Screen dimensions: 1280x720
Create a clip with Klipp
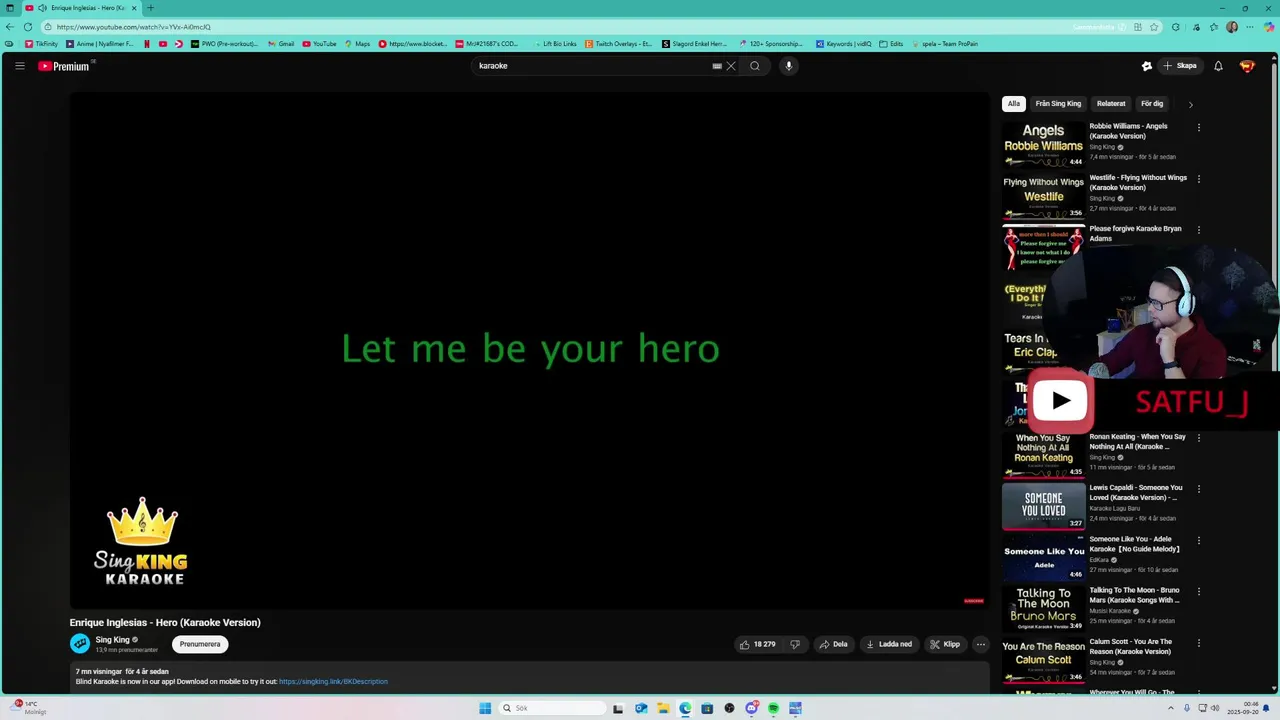pyautogui.click(x=945, y=644)
